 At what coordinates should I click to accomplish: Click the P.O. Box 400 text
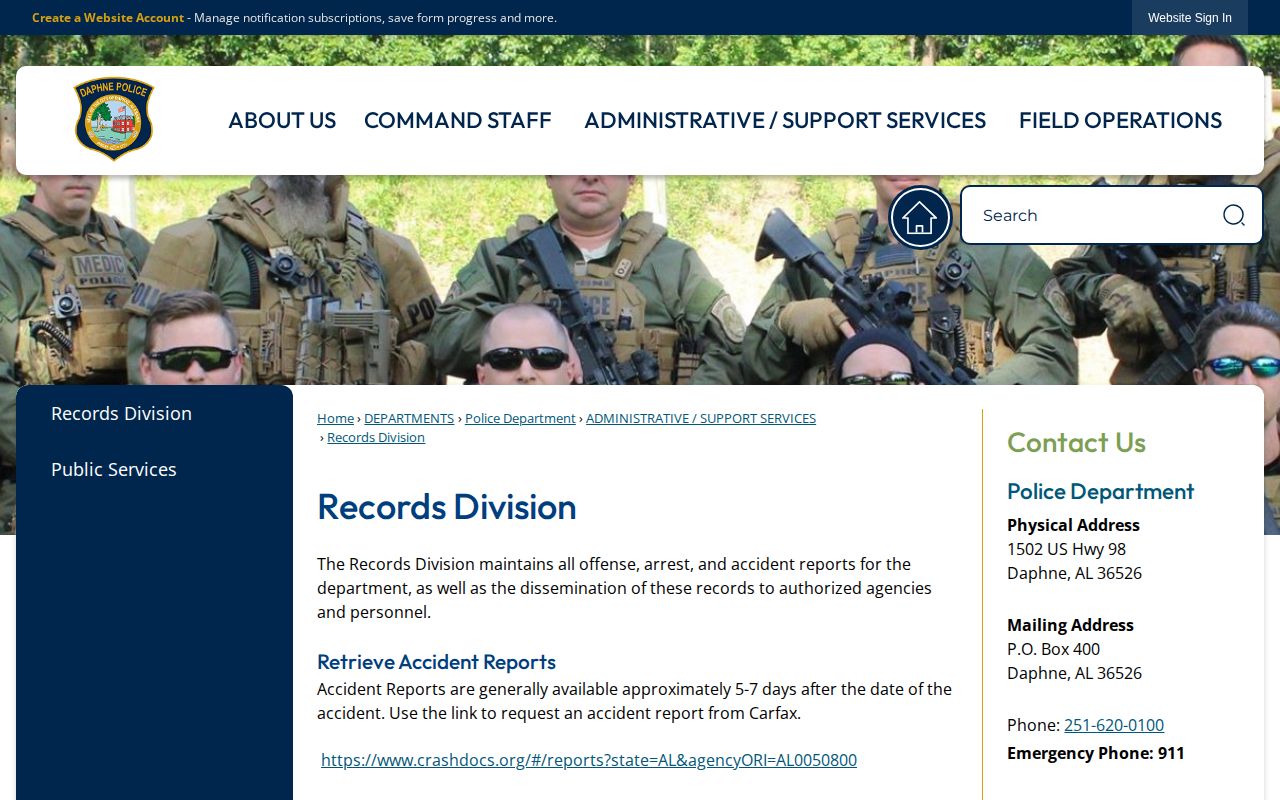(1053, 649)
